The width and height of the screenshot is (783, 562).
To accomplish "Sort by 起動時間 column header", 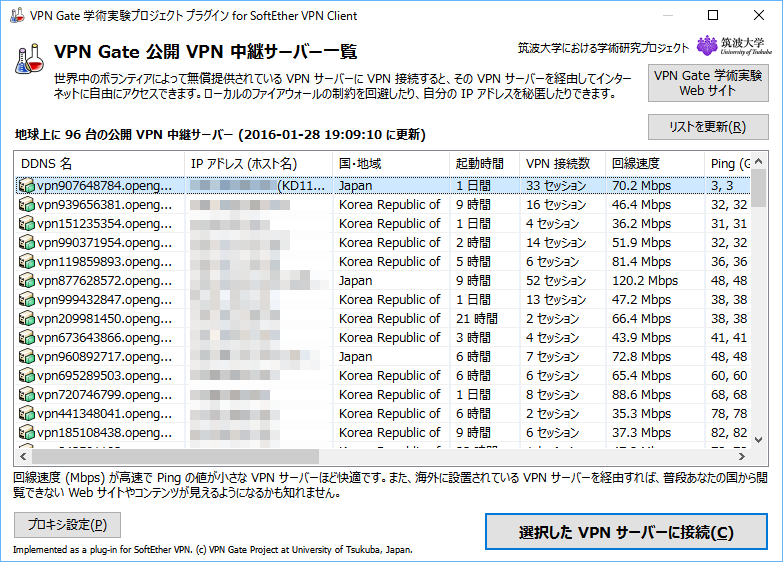I will coord(484,164).
